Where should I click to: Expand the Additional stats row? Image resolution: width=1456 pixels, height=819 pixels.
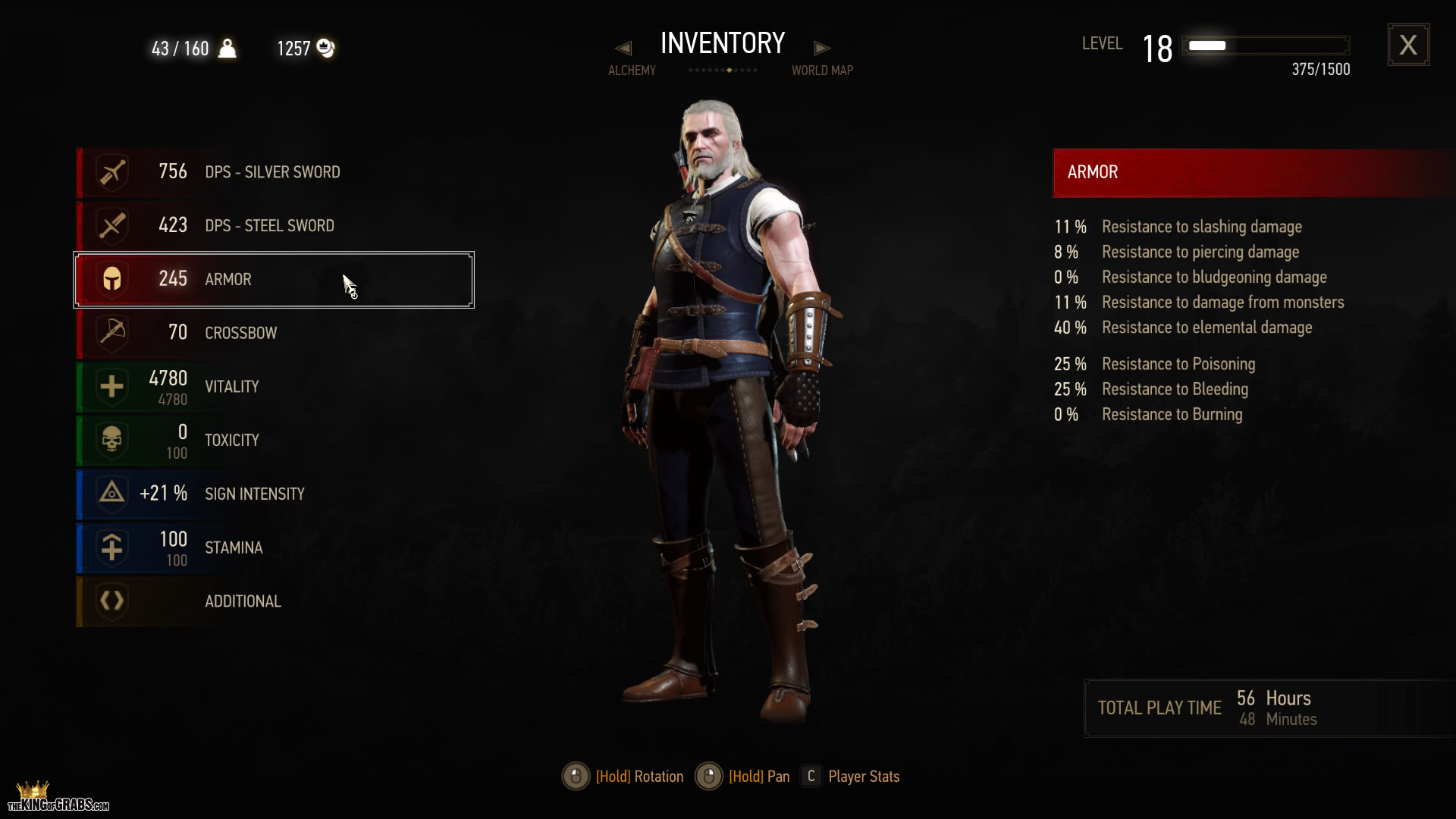[275, 601]
